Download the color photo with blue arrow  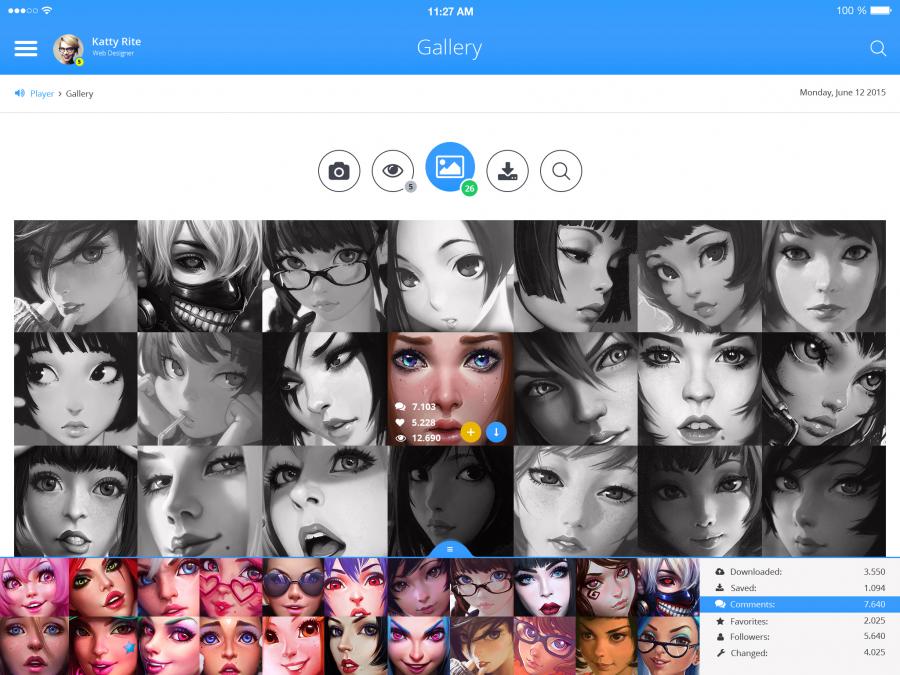496,432
